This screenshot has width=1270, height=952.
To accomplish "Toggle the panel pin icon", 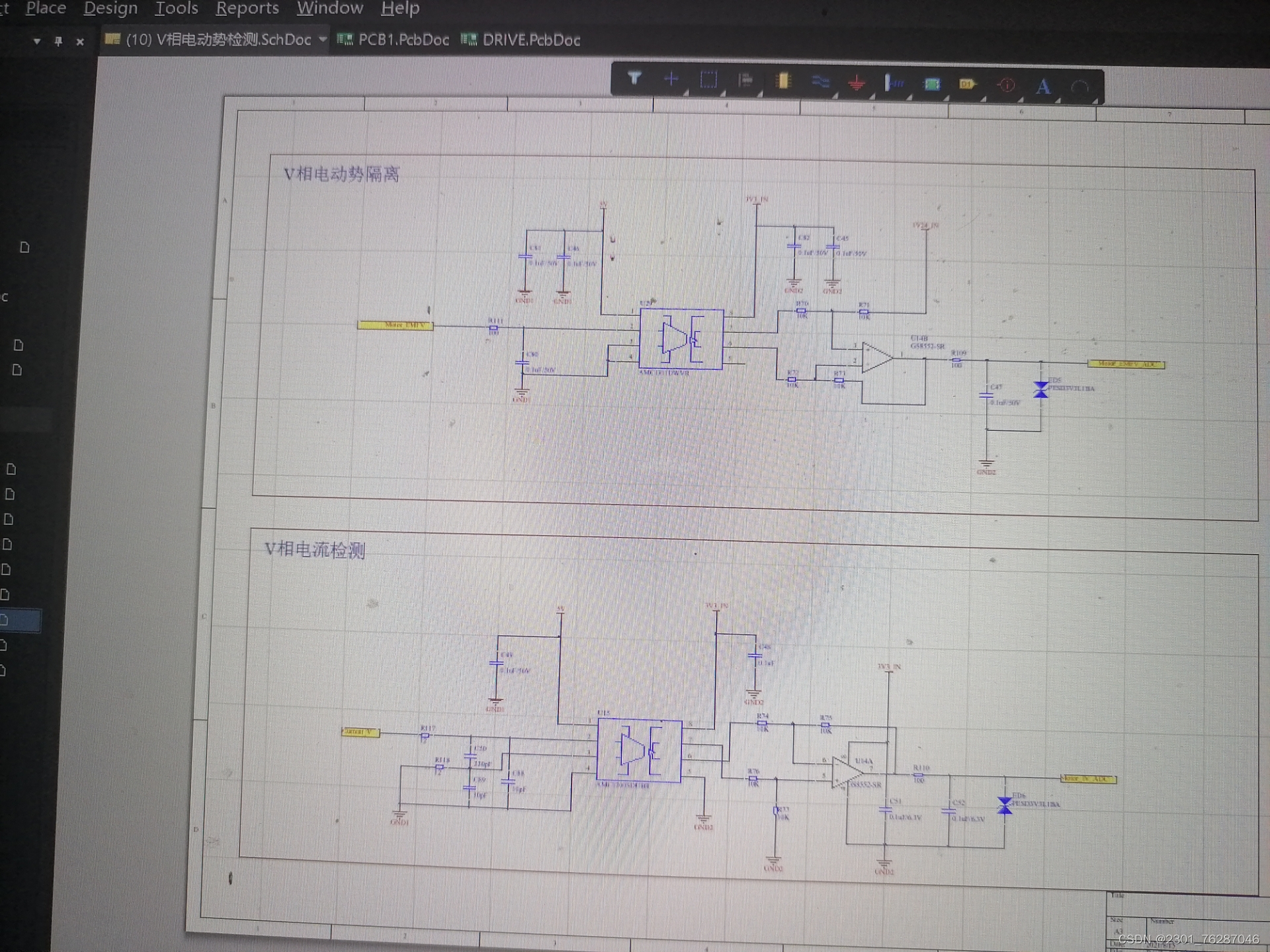I will (x=58, y=42).
